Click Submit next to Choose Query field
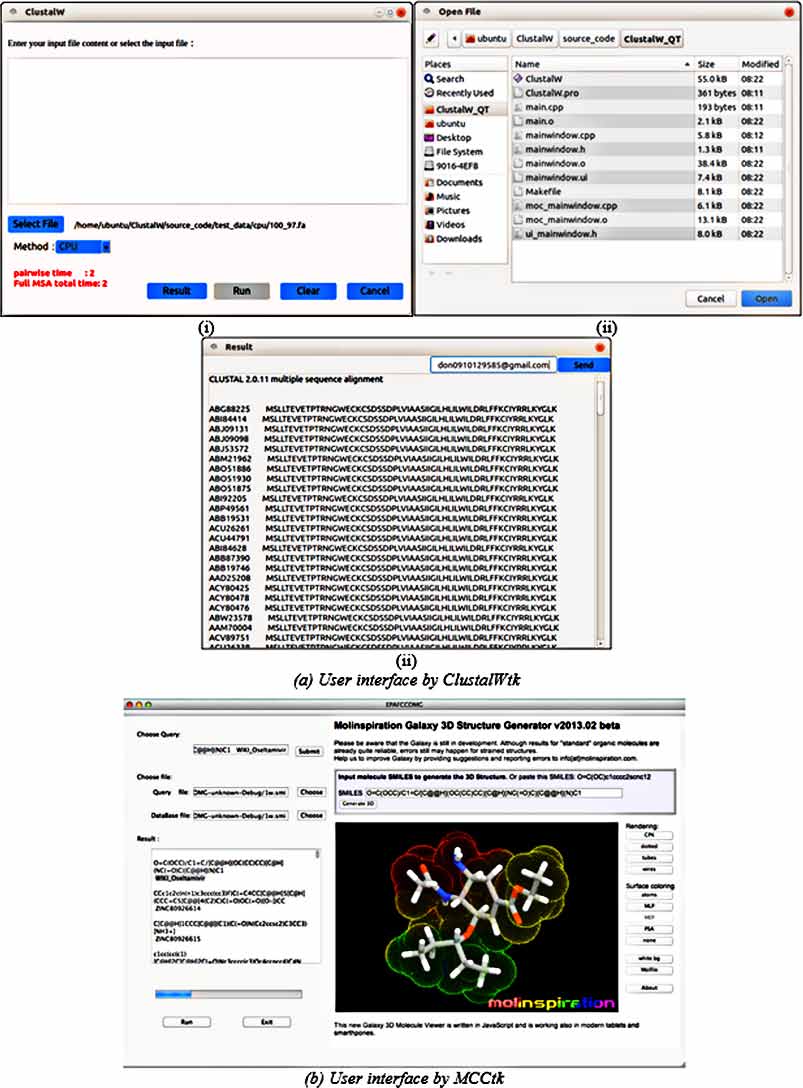Screen dimensions: 803x1088 tap(309, 751)
